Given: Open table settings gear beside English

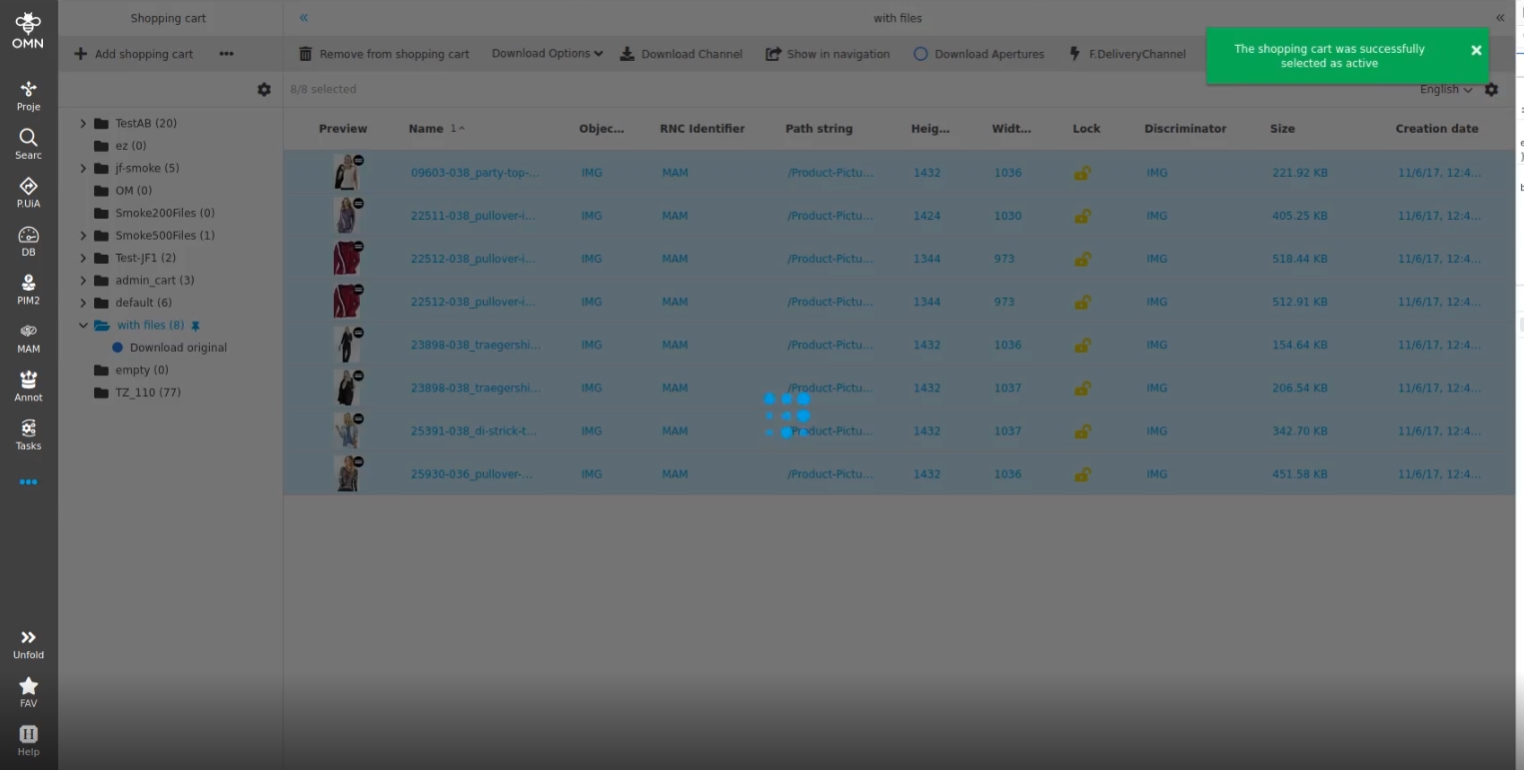Looking at the screenshot, I should (x=1491, y=90).
